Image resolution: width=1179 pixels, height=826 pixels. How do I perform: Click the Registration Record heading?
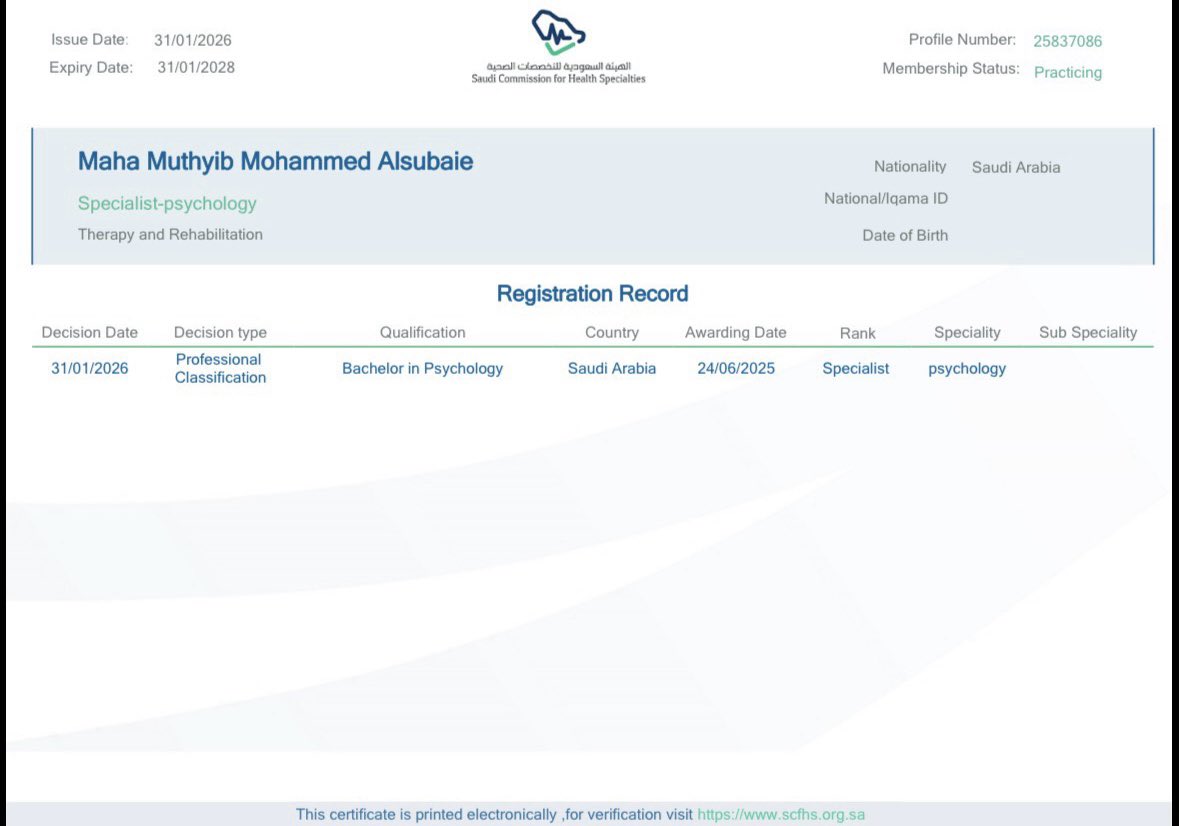pos(593,293)
